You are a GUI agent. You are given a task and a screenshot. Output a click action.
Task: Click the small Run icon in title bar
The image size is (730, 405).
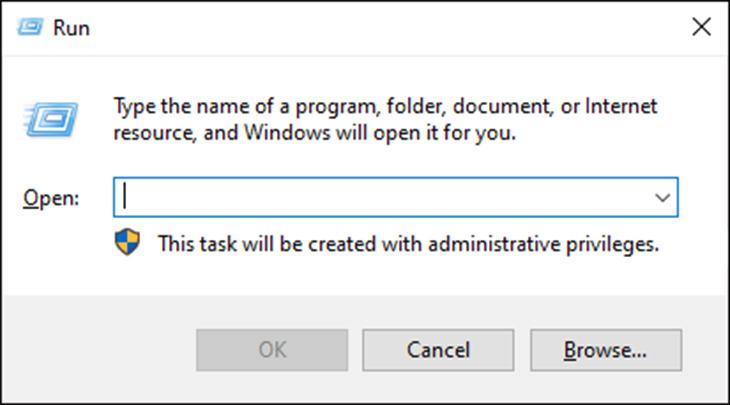click(30, 27)
